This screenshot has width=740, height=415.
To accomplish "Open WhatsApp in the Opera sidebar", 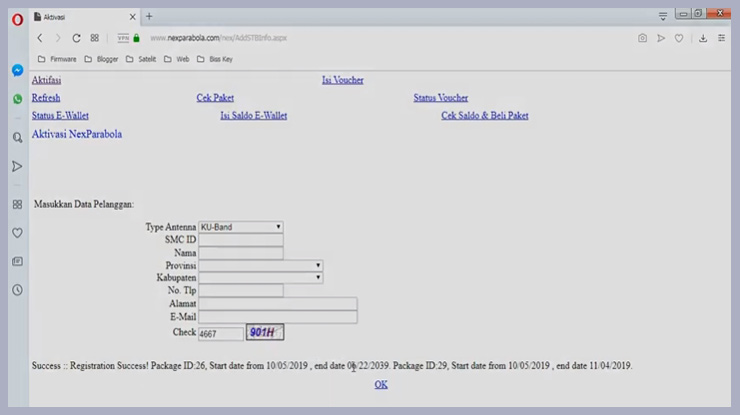I will coord(17,99).
